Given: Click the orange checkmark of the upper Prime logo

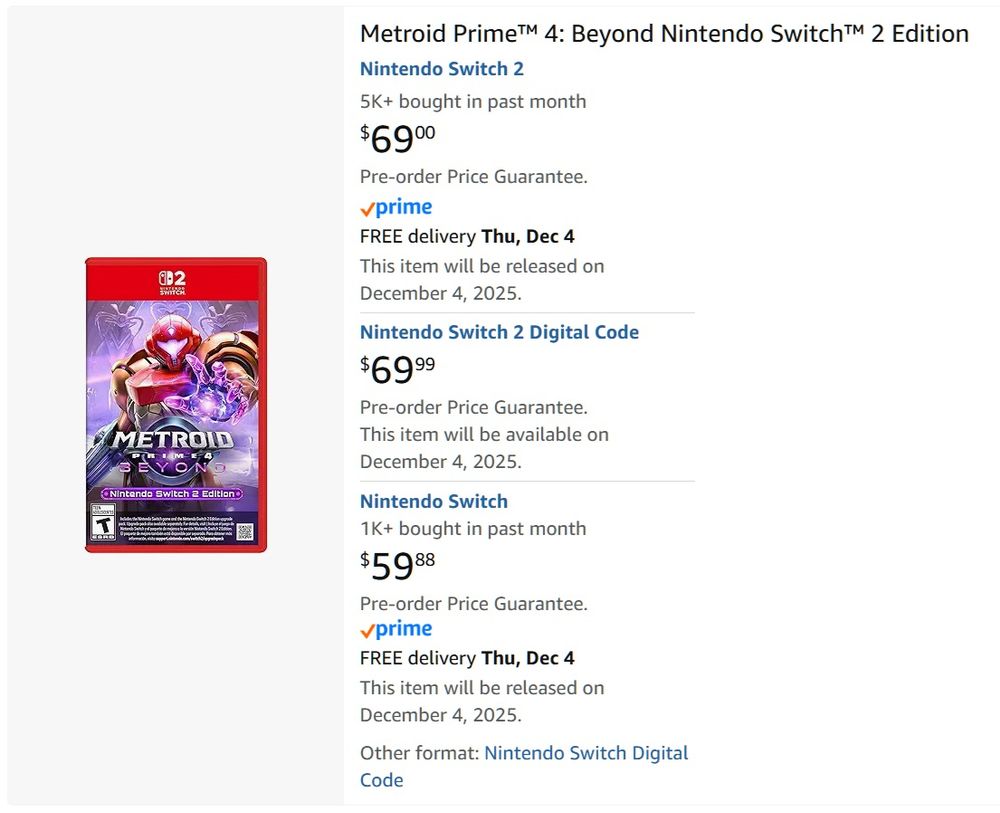Looking at the screenshot, I should click(x=367, y=208).
